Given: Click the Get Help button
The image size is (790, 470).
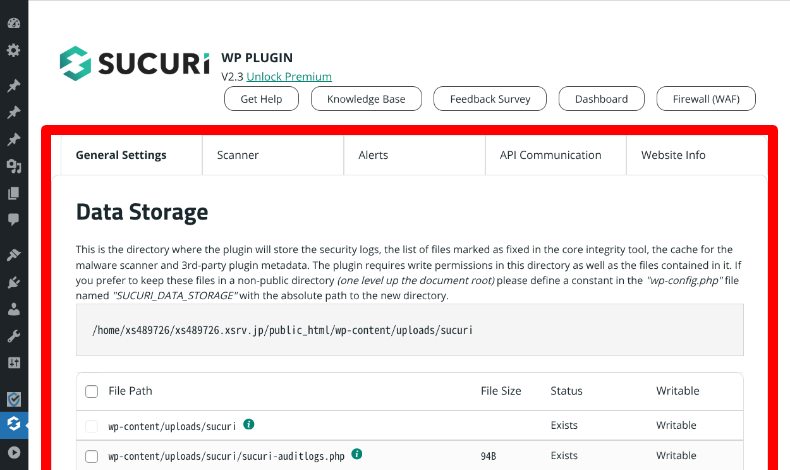Looking at the screenshot, I should click(x=261, y=99).
